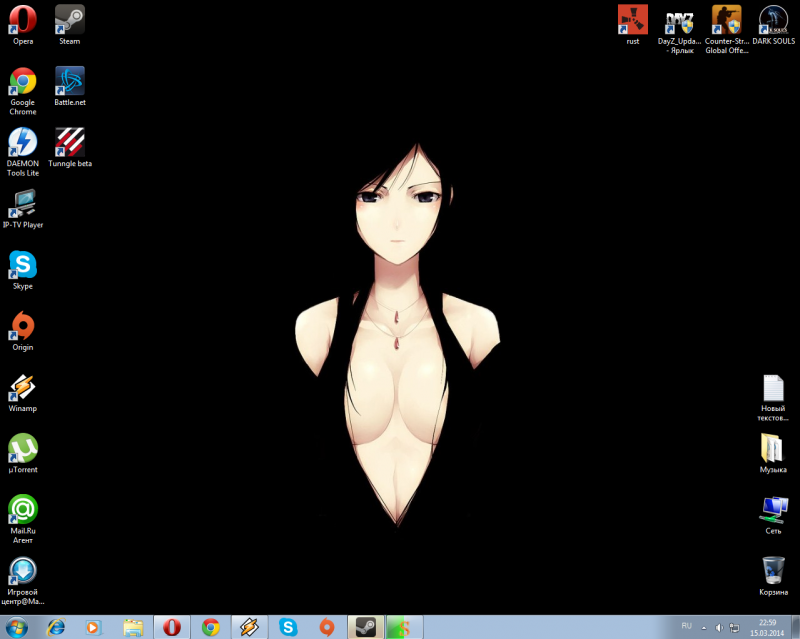Switch to Chrome in the taskbar
This screenshot has height=639, width=800.
(211, 627)
